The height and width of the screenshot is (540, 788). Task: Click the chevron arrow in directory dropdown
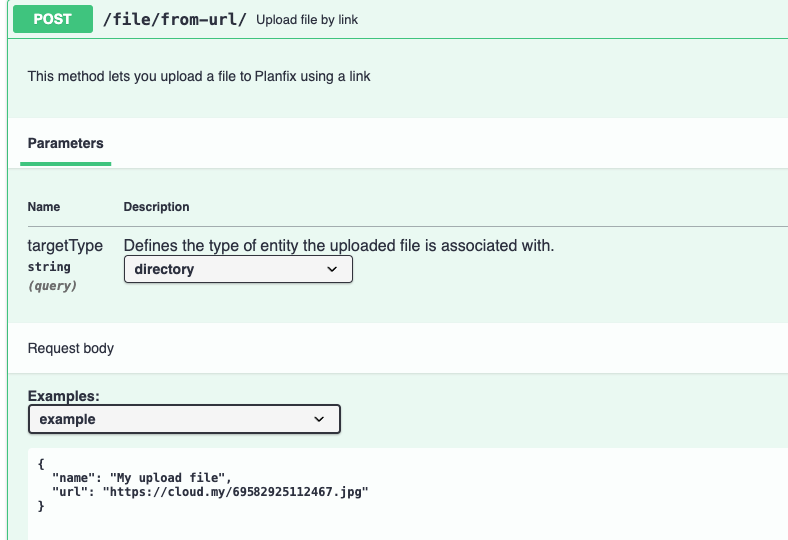tap(333, 269)
